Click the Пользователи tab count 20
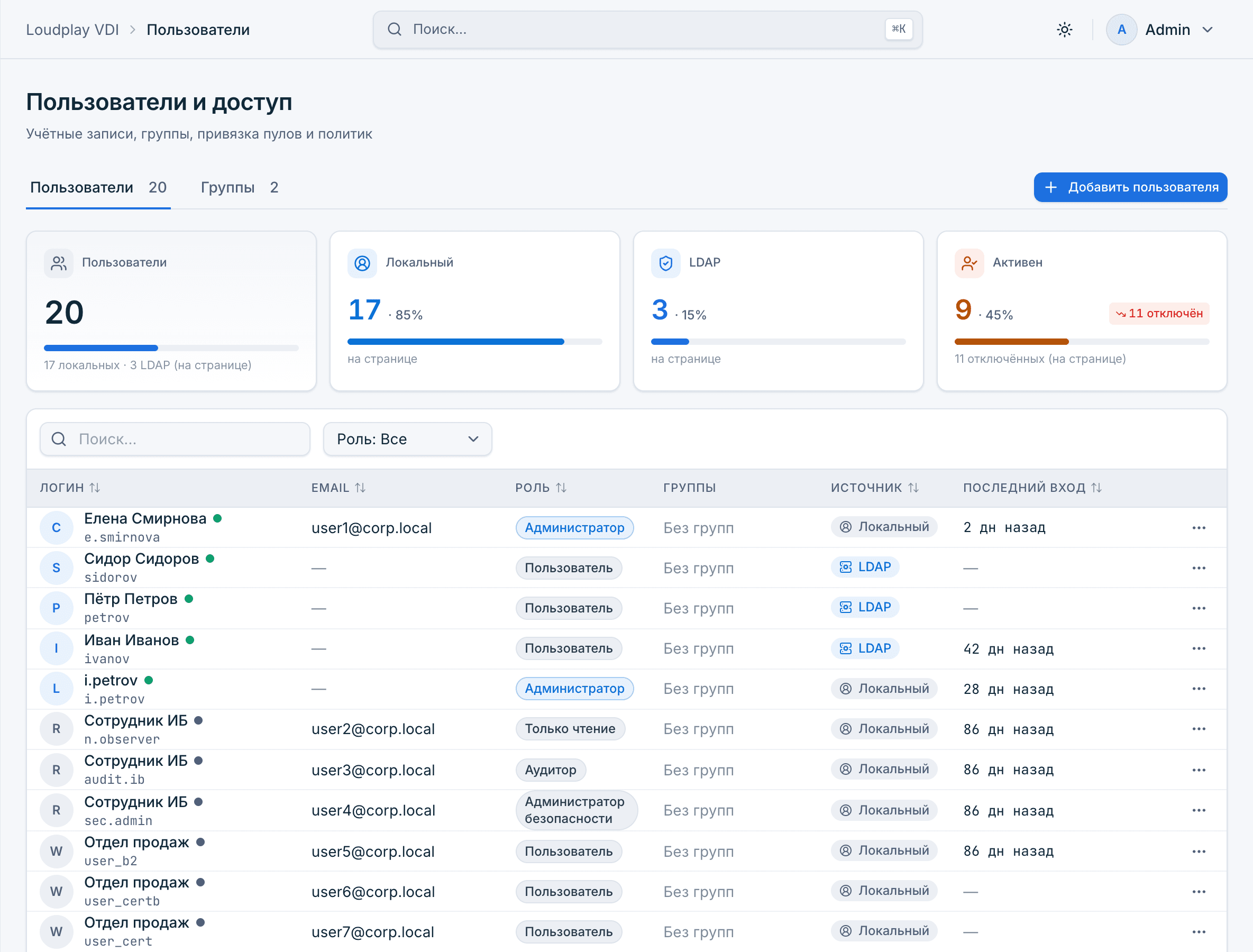This screenshot has width=1253, height=952. [158, 188]
